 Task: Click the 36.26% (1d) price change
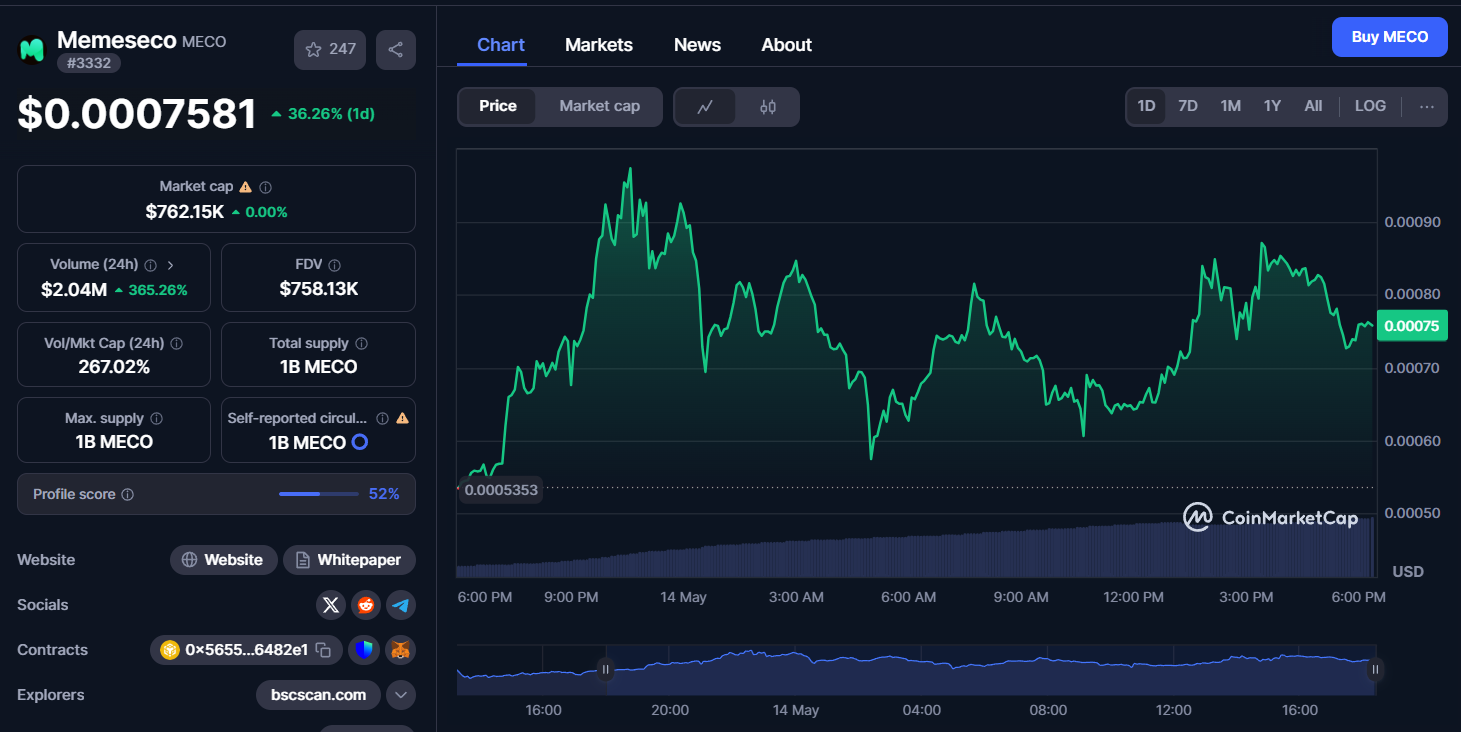[323, 114]
